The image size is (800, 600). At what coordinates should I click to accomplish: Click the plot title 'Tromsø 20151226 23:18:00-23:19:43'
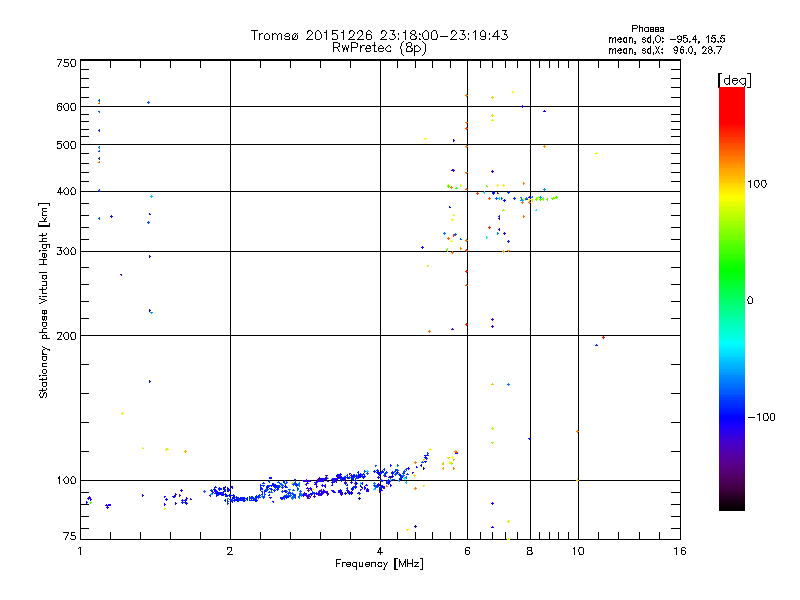tap(379, 35)
